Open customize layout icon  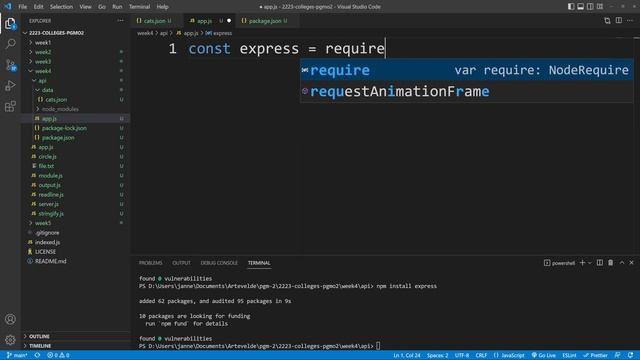[600, 7]
